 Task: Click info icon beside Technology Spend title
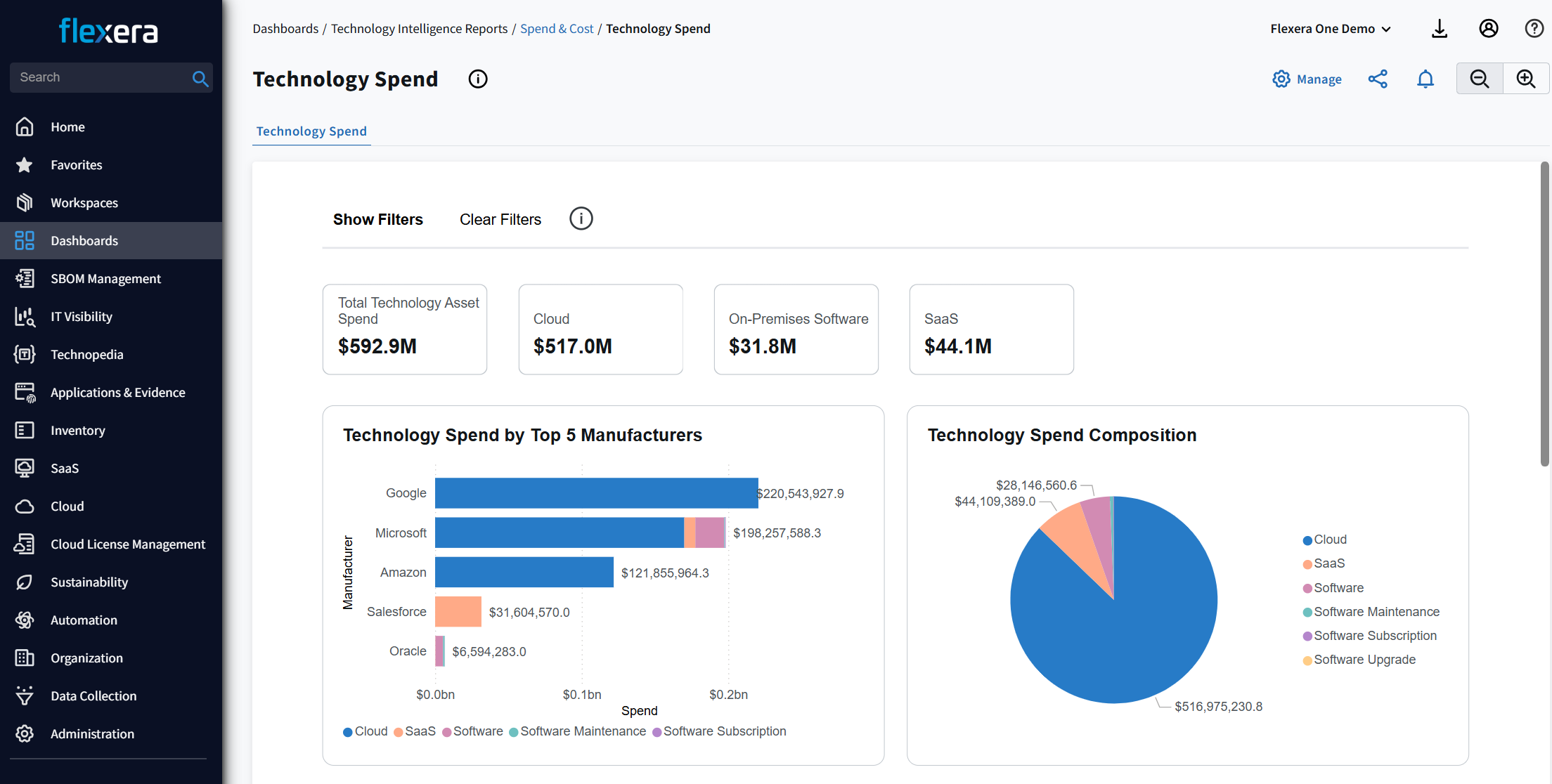(x=478, y=79)
